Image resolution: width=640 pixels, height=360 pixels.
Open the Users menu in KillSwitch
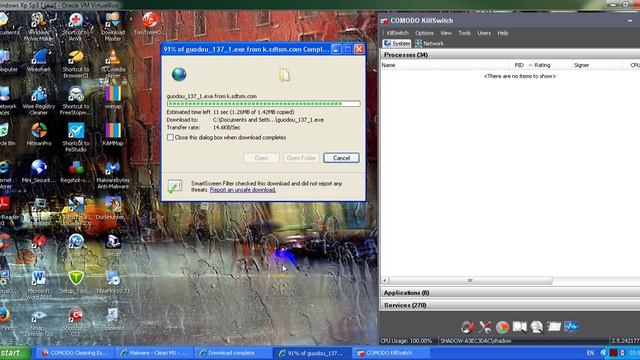[484, 33]
